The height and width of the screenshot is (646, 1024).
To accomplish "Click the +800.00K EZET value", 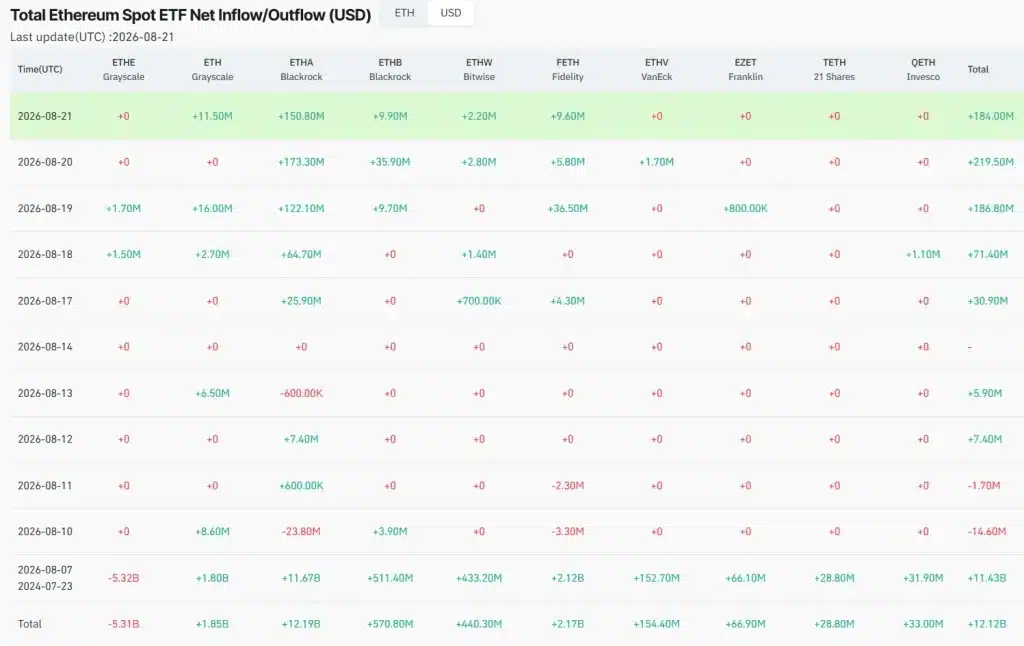I will (745, 208).
